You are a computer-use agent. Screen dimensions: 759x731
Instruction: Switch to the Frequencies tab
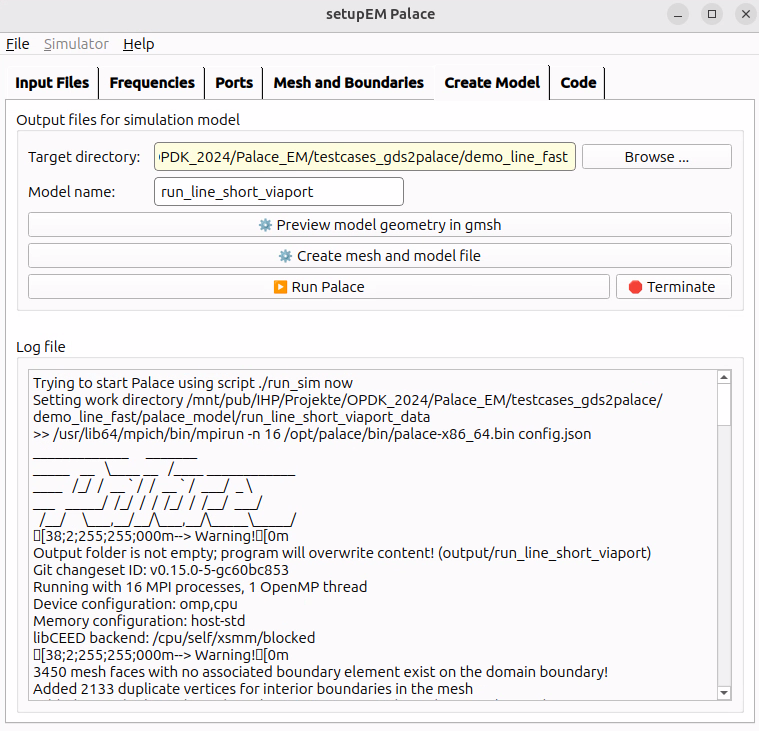152,83
